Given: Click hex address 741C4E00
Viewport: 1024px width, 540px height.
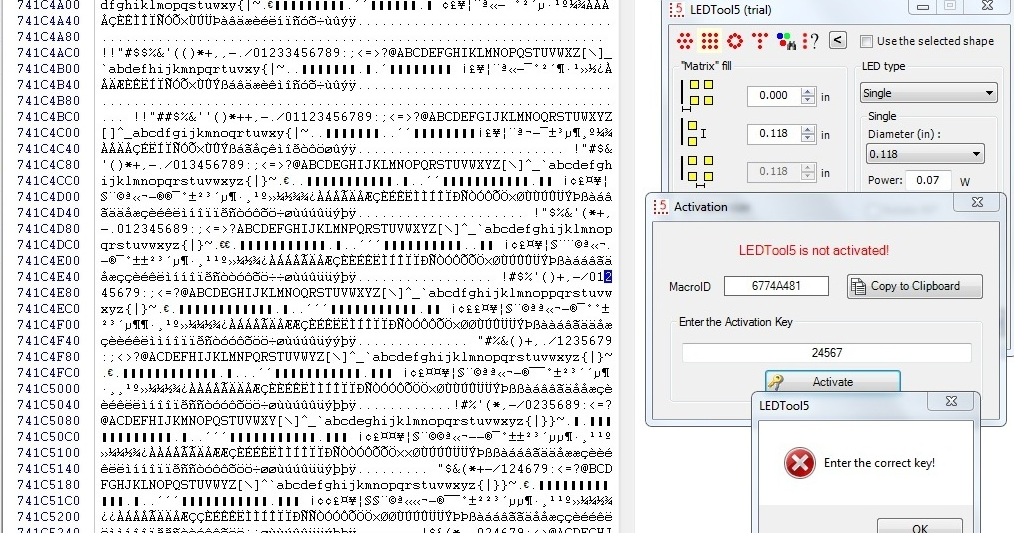Looking at the screenshot, I should (x=49, y=261).
